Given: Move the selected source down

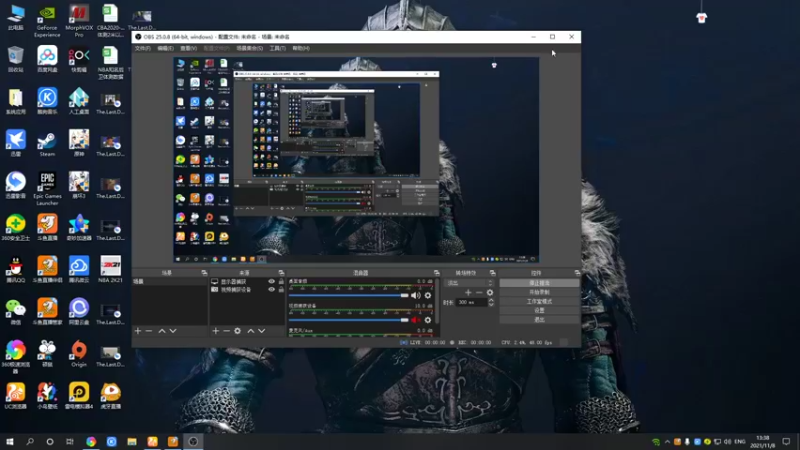Looking at the screenshot, I should point(262,331).
